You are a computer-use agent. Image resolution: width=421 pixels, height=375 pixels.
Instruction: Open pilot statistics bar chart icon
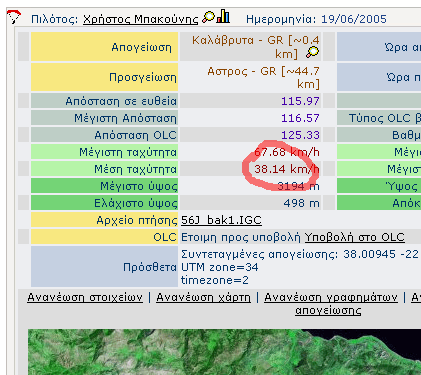click(223, 16)
